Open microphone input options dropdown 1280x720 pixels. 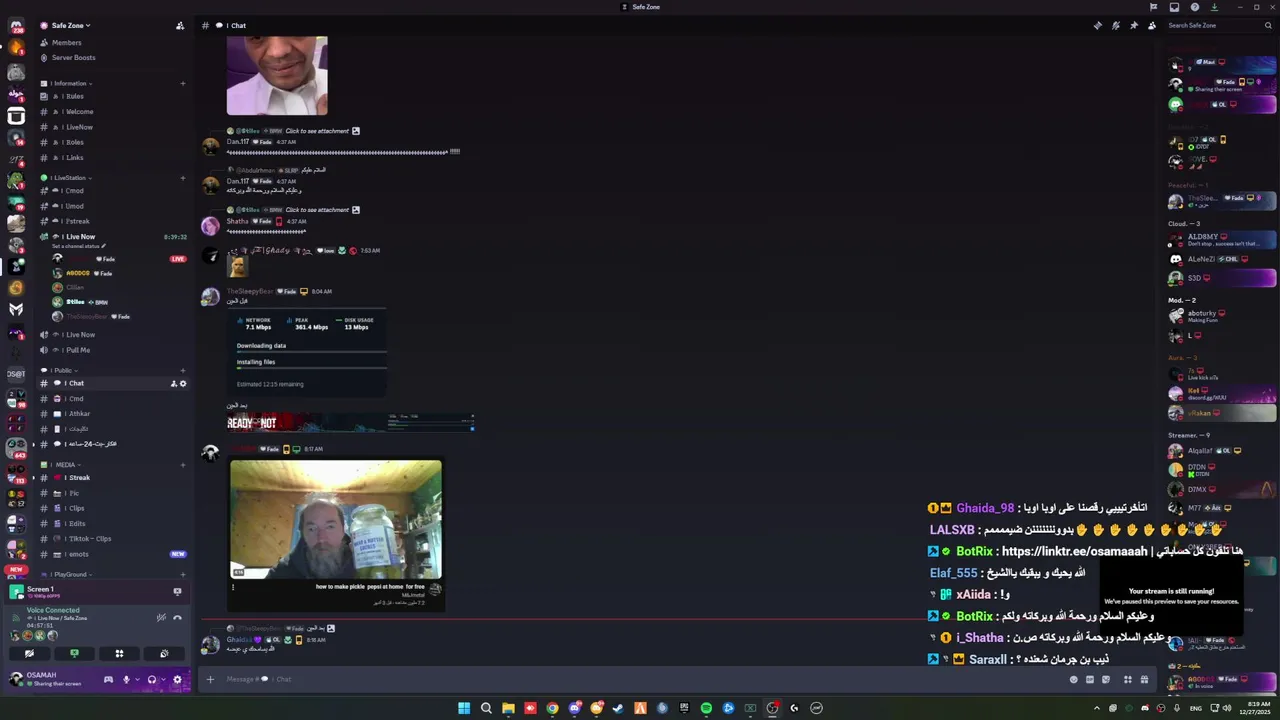pyautogui.click(x=136, y=679)
